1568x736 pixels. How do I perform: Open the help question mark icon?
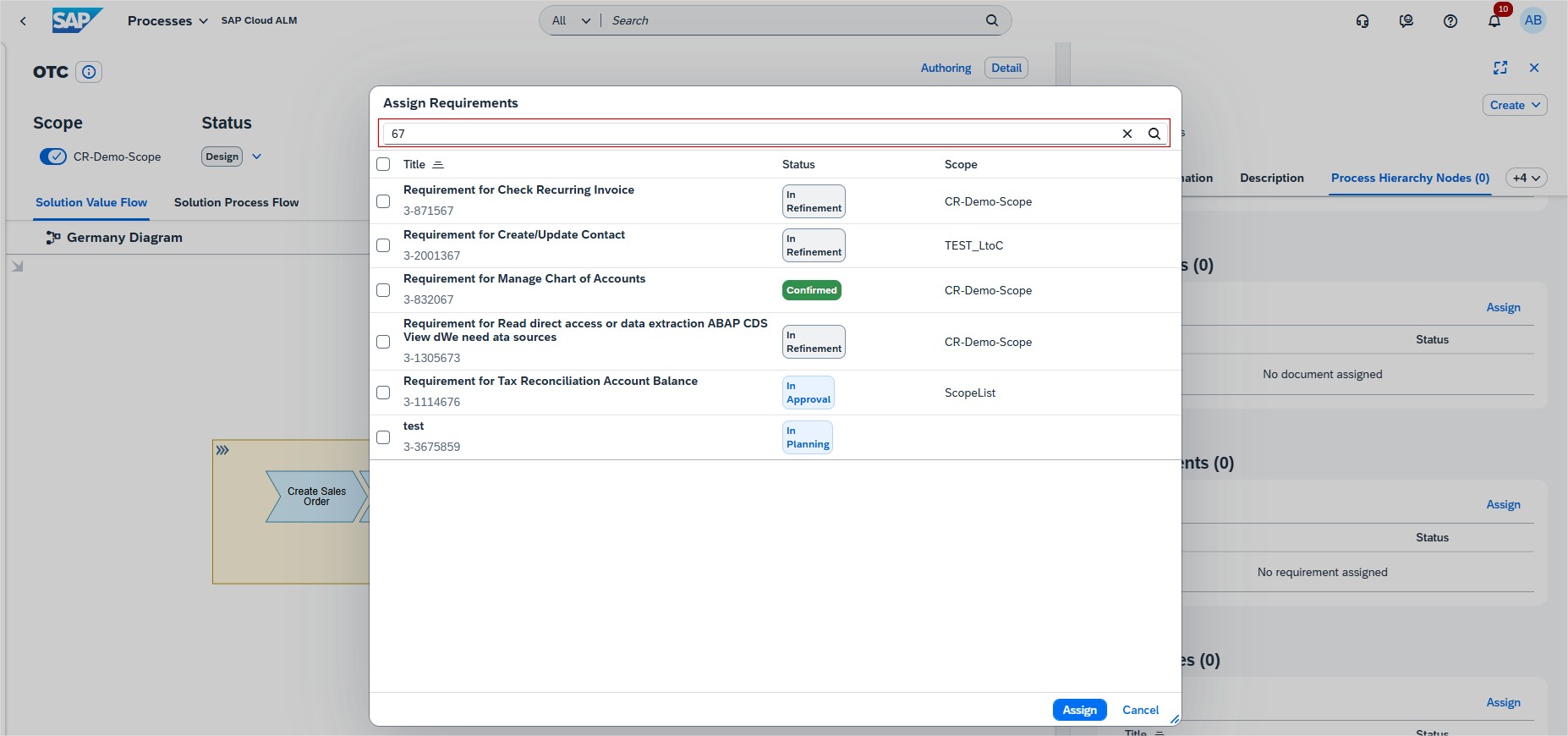[1450, 21]
